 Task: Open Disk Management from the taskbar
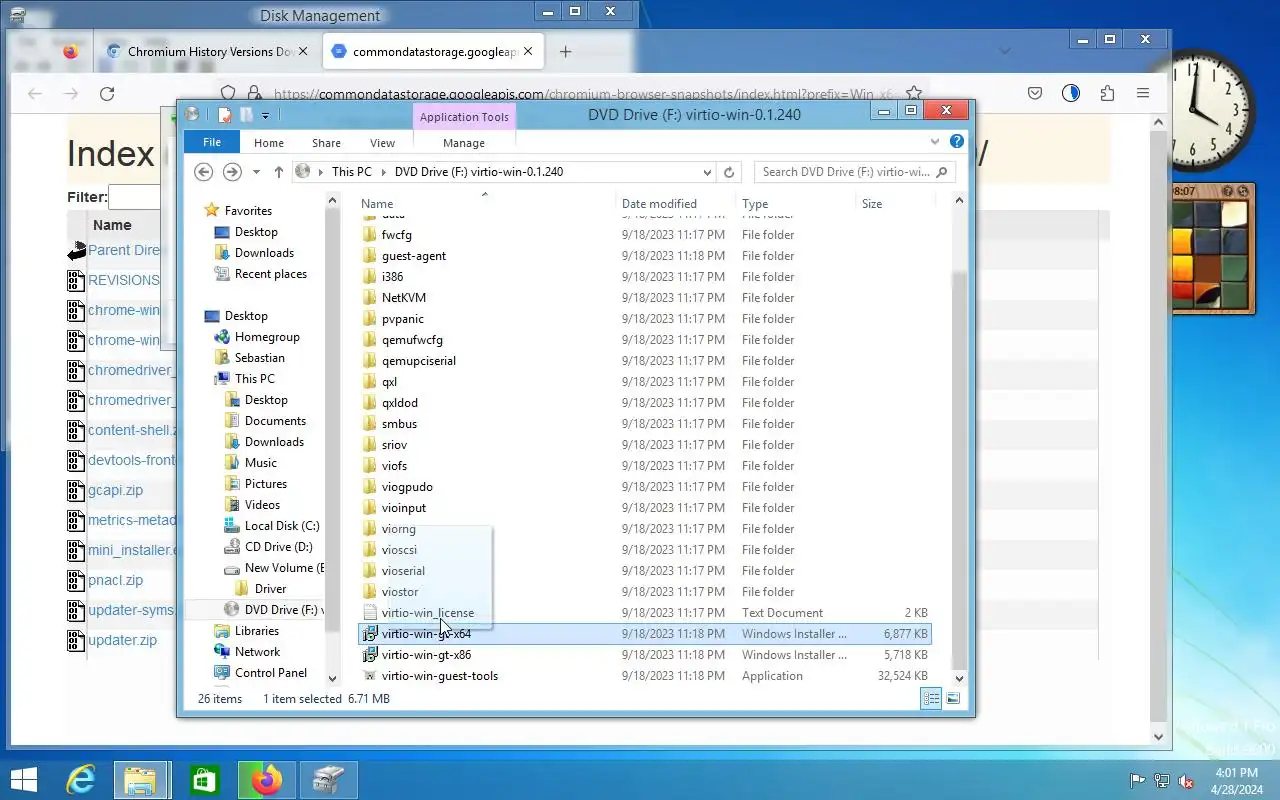[x=328, y=780]
